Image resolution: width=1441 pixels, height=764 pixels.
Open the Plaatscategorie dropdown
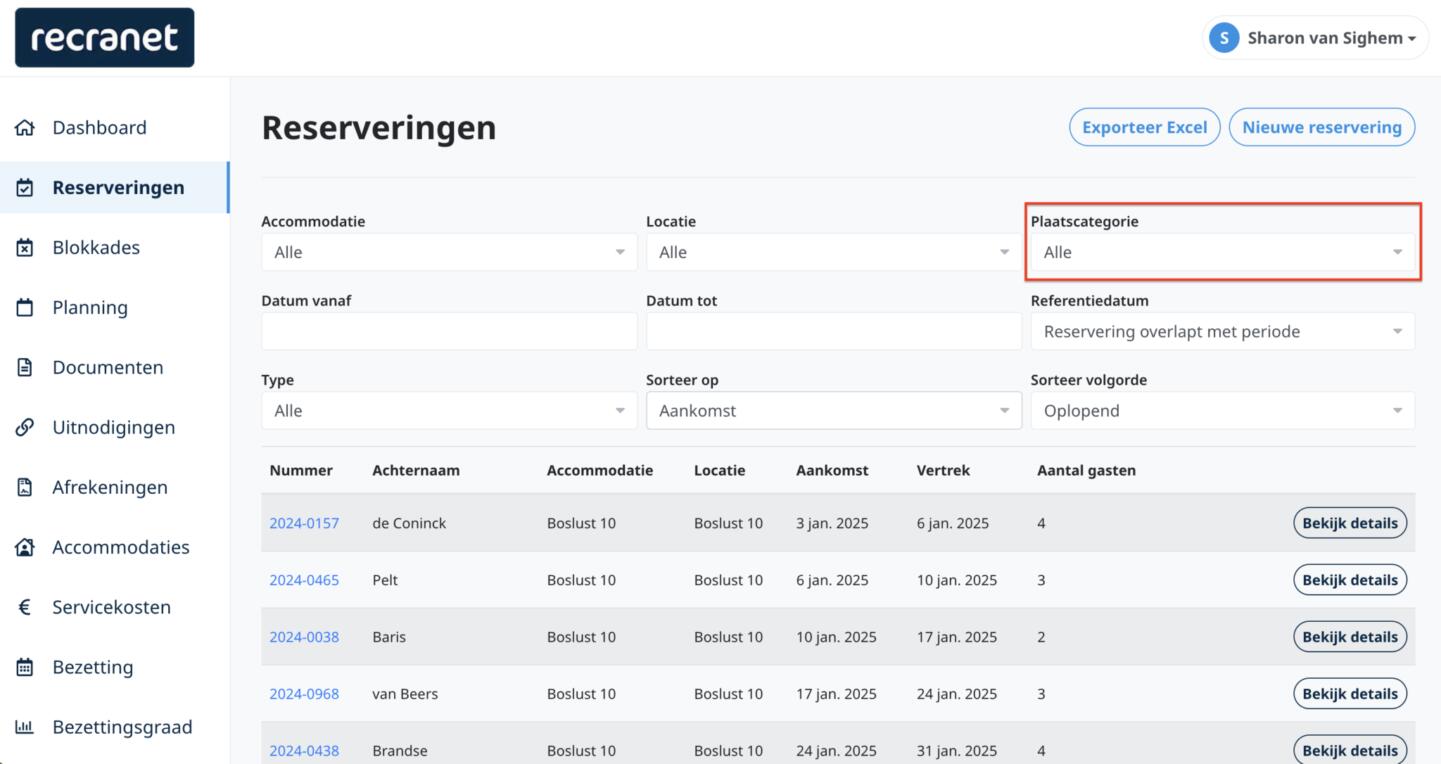click(1222, 253)
